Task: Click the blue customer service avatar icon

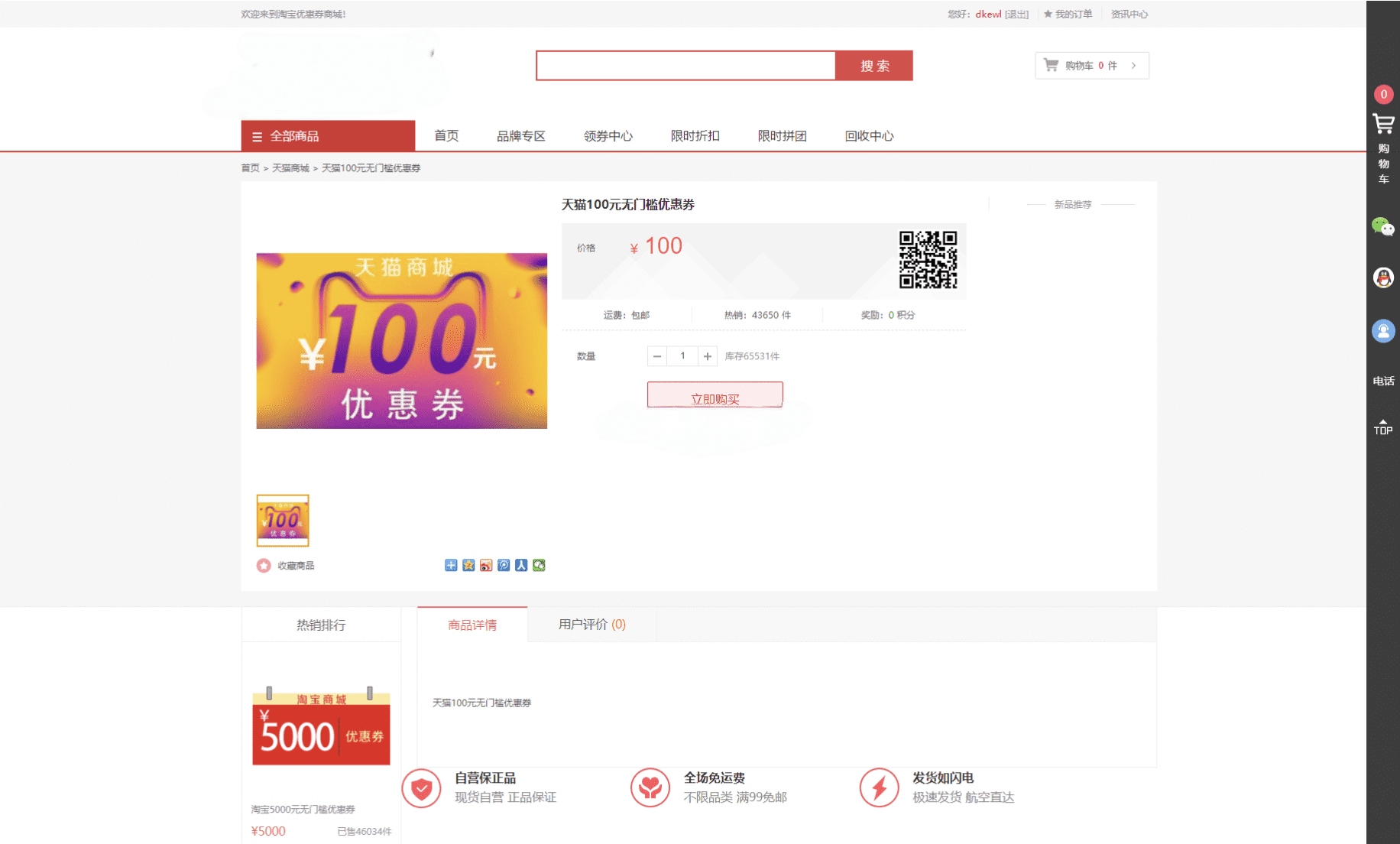Action: click(x=1383, y=331)
